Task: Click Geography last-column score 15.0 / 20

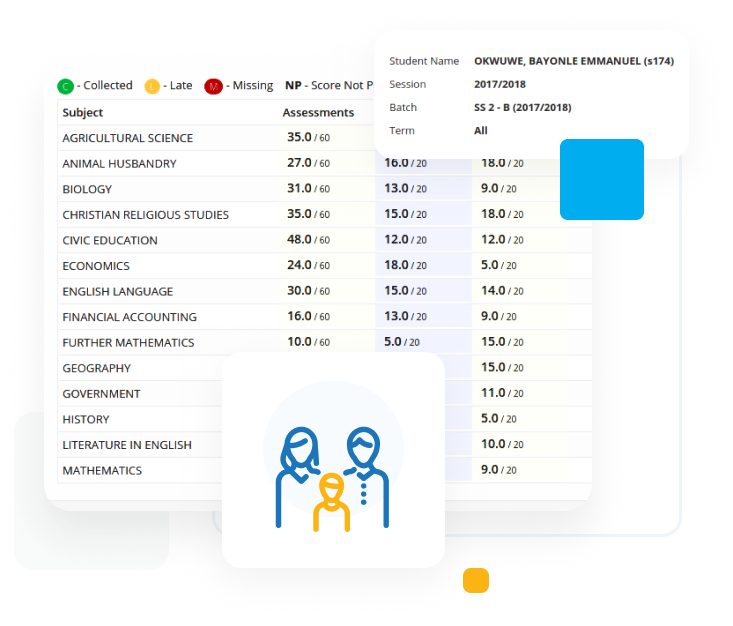Action: coord(502,367)
